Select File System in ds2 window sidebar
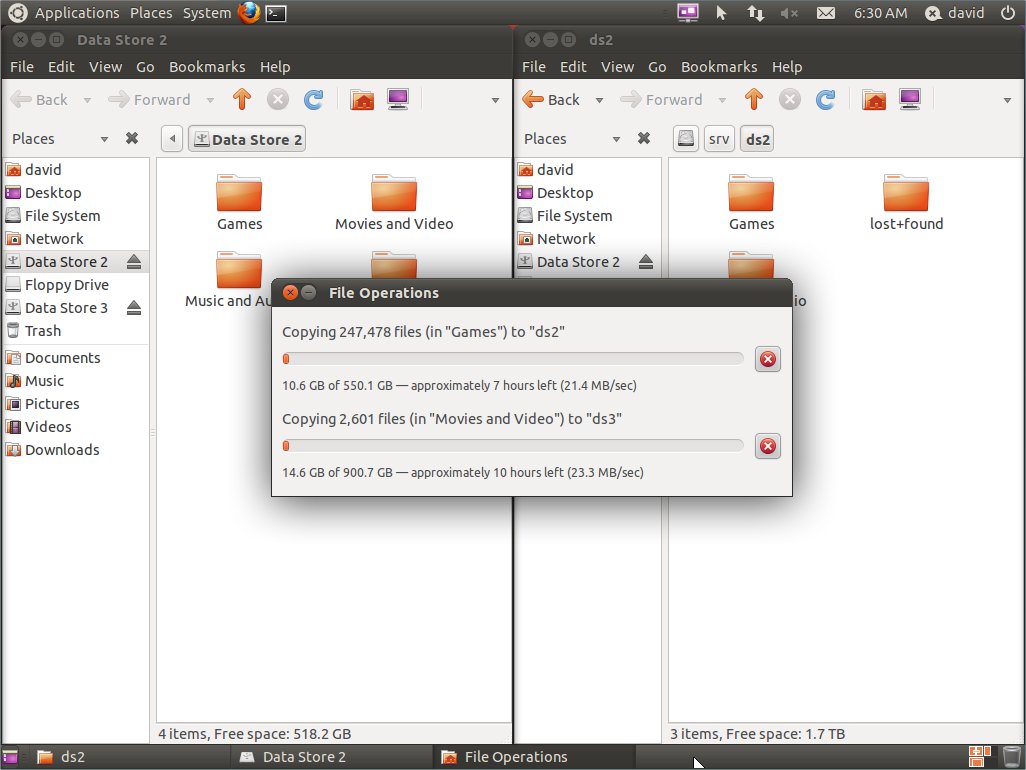 click(x=588, y=215)
